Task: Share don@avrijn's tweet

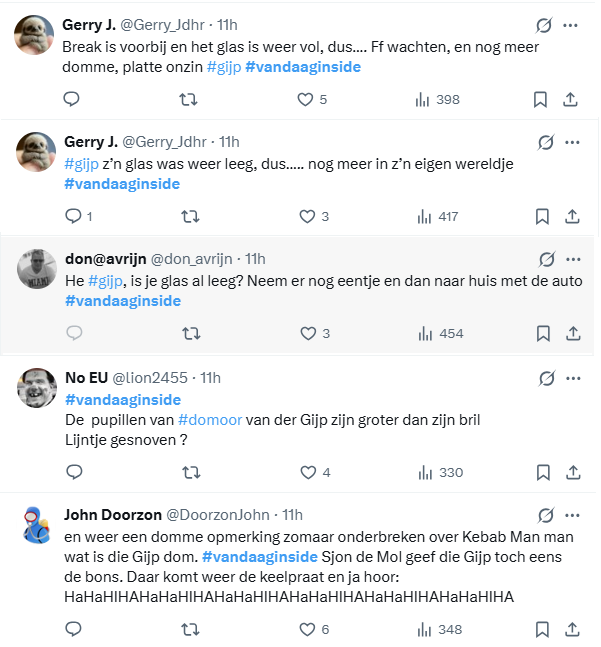Action: tap(572, 333)
